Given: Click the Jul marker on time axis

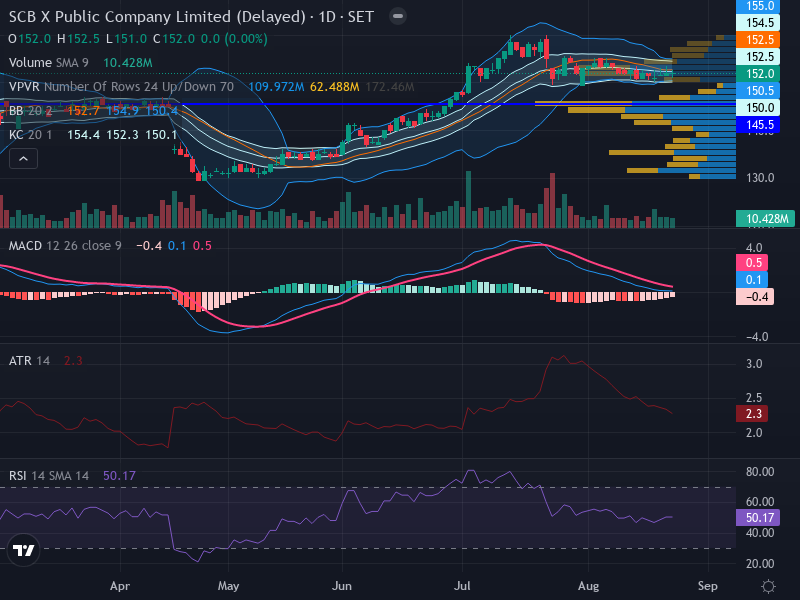Looking at the screenshot, I should [x=462, y=586].
